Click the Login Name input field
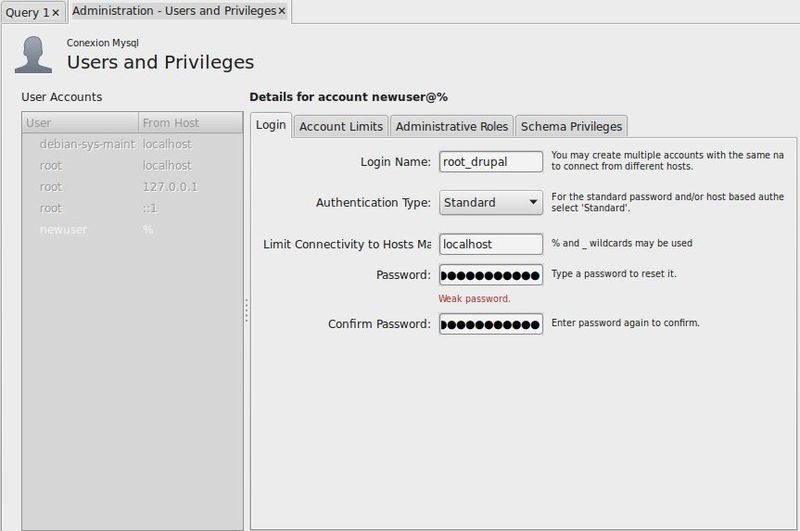The width and height of the screenshot is (800, 531). tap(491, 162)
